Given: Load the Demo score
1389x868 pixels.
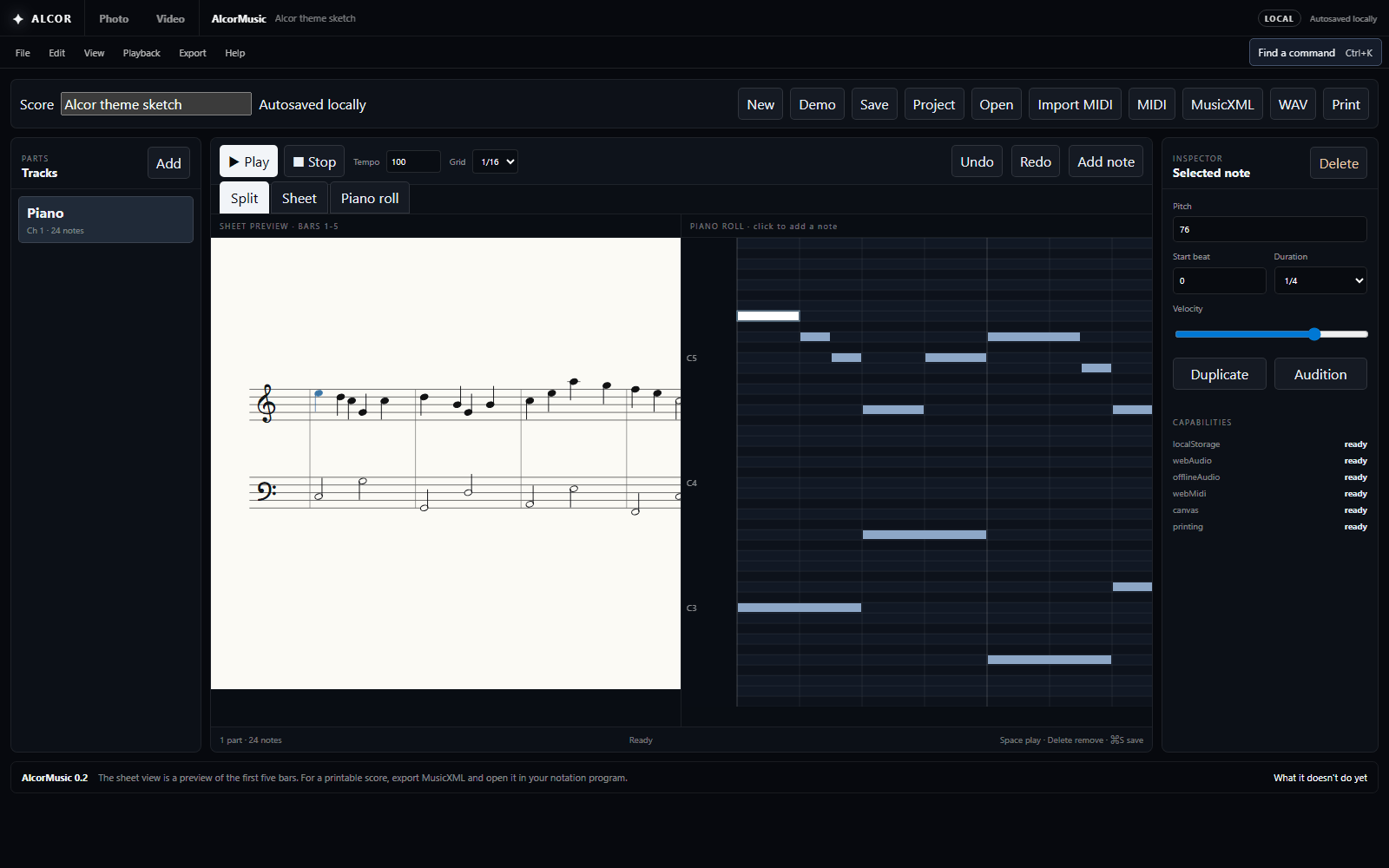Looking at the screenshot, I should 817,104.
